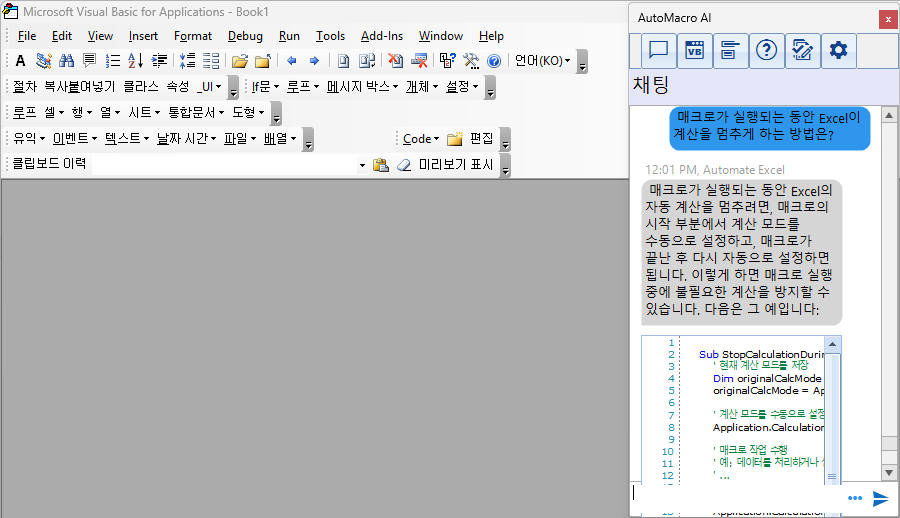Click the sort A-Z icon in toolbar
The image size is (900, 518).
(x=135, y=61)
